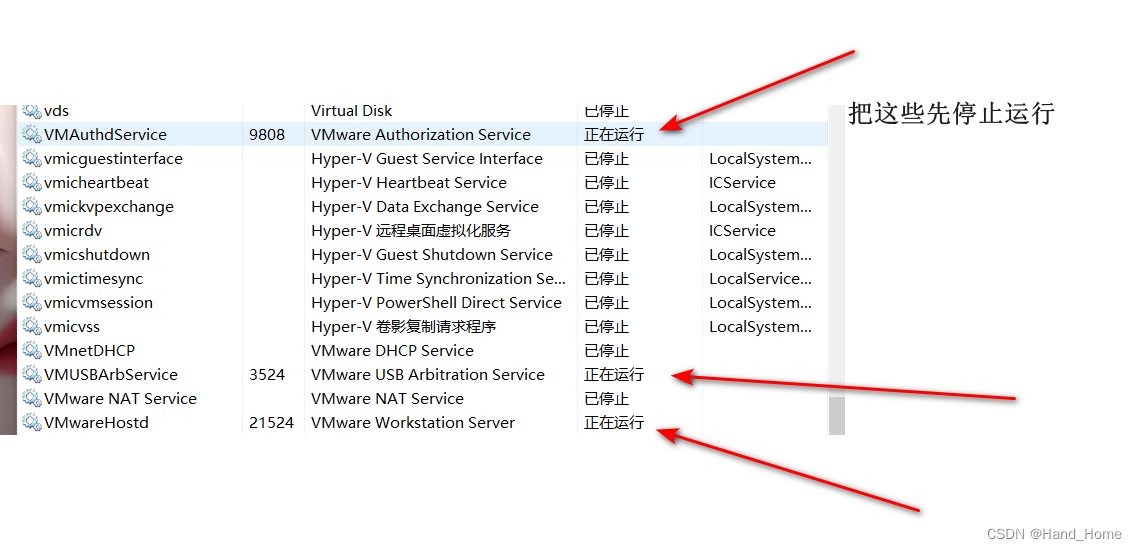Click the gear icon beside VMAuthdService
1137x550 pixels.
coord(31,134)
